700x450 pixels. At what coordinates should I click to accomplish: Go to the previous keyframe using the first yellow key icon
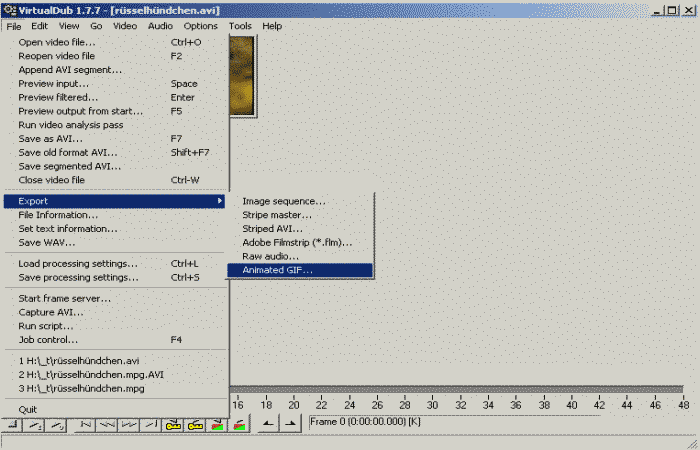tap(173, 424)
